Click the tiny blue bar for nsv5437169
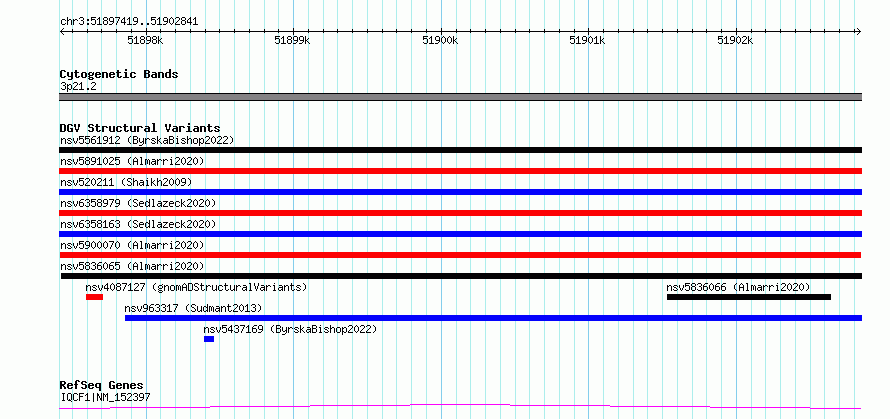Viewport: 890px width, 419px height. (x=209, y=339)
